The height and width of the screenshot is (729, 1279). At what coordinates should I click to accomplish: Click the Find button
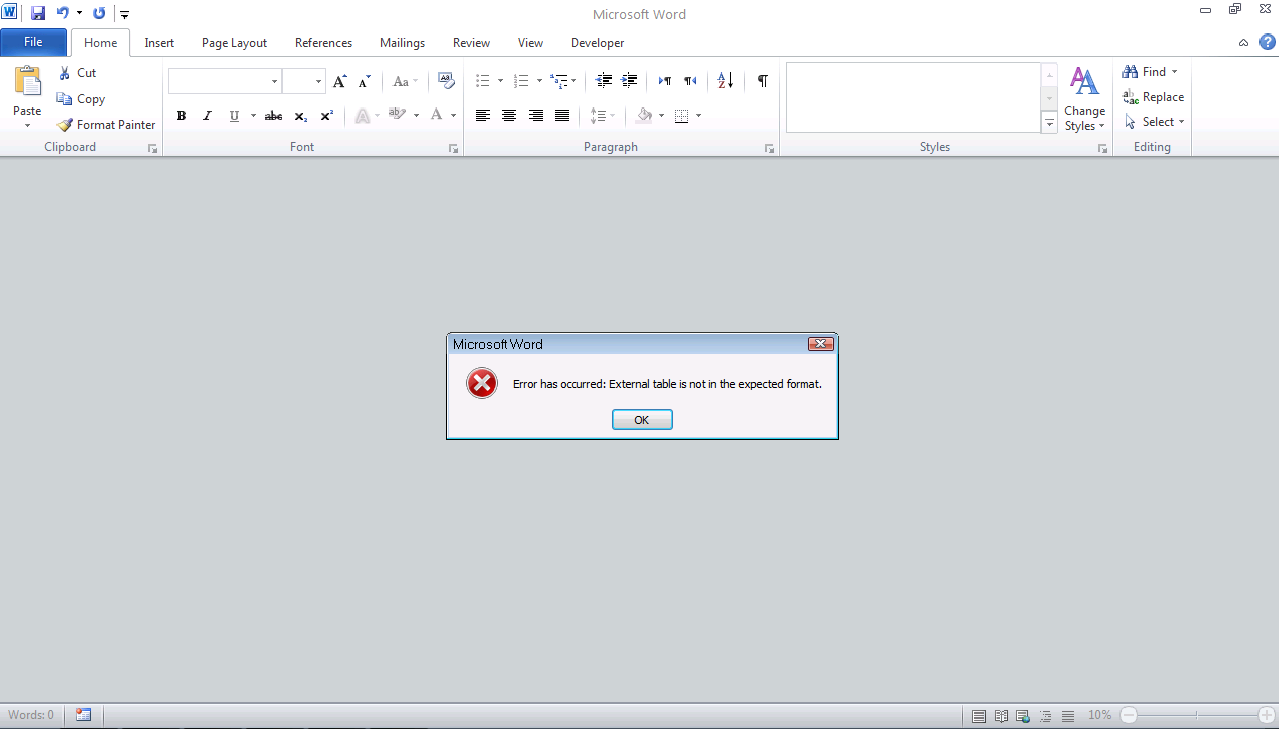pos(1150,72)
